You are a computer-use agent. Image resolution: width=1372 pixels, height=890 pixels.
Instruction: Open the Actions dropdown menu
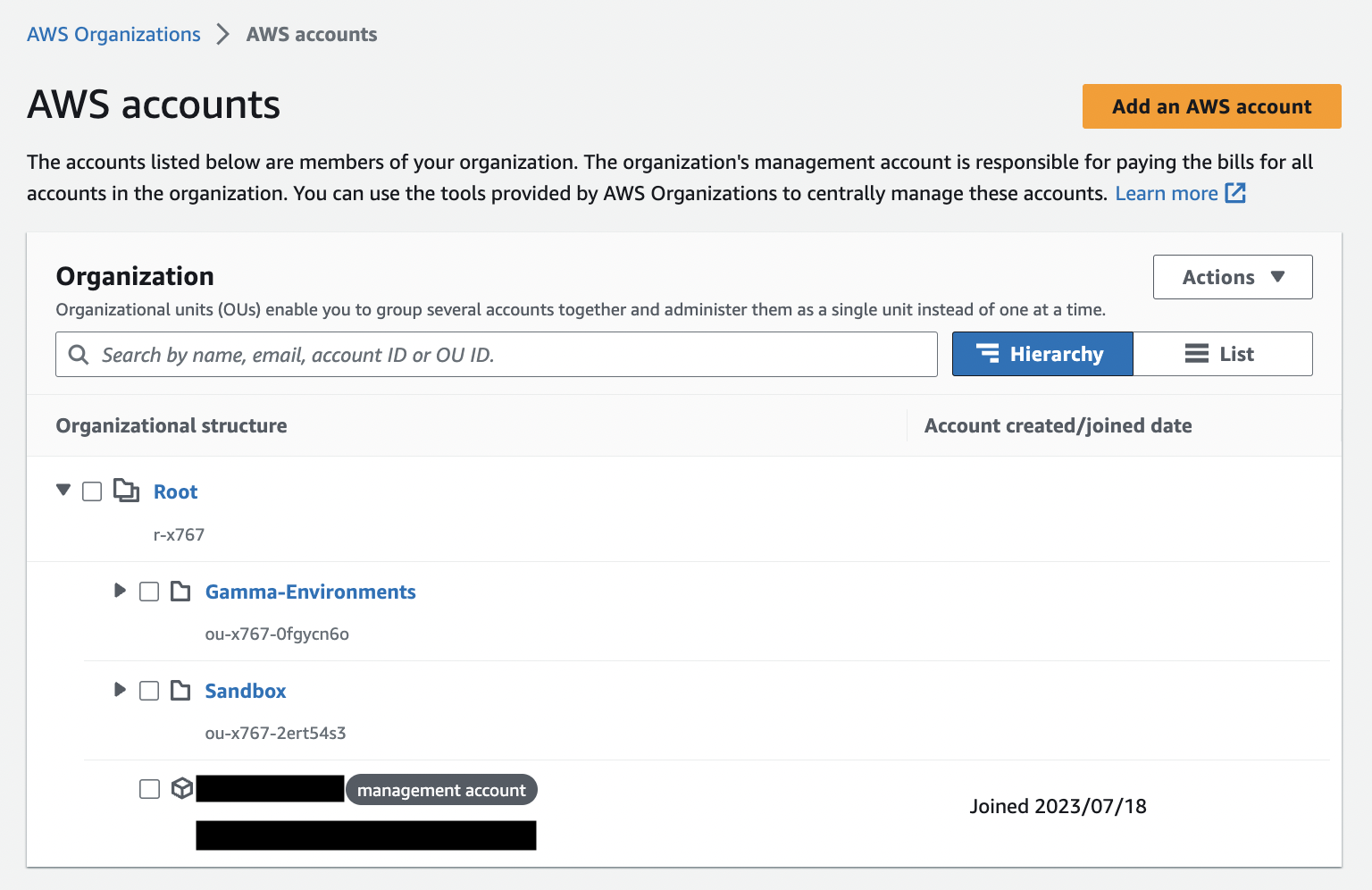pyautogui.click(x=1232, y=277)
